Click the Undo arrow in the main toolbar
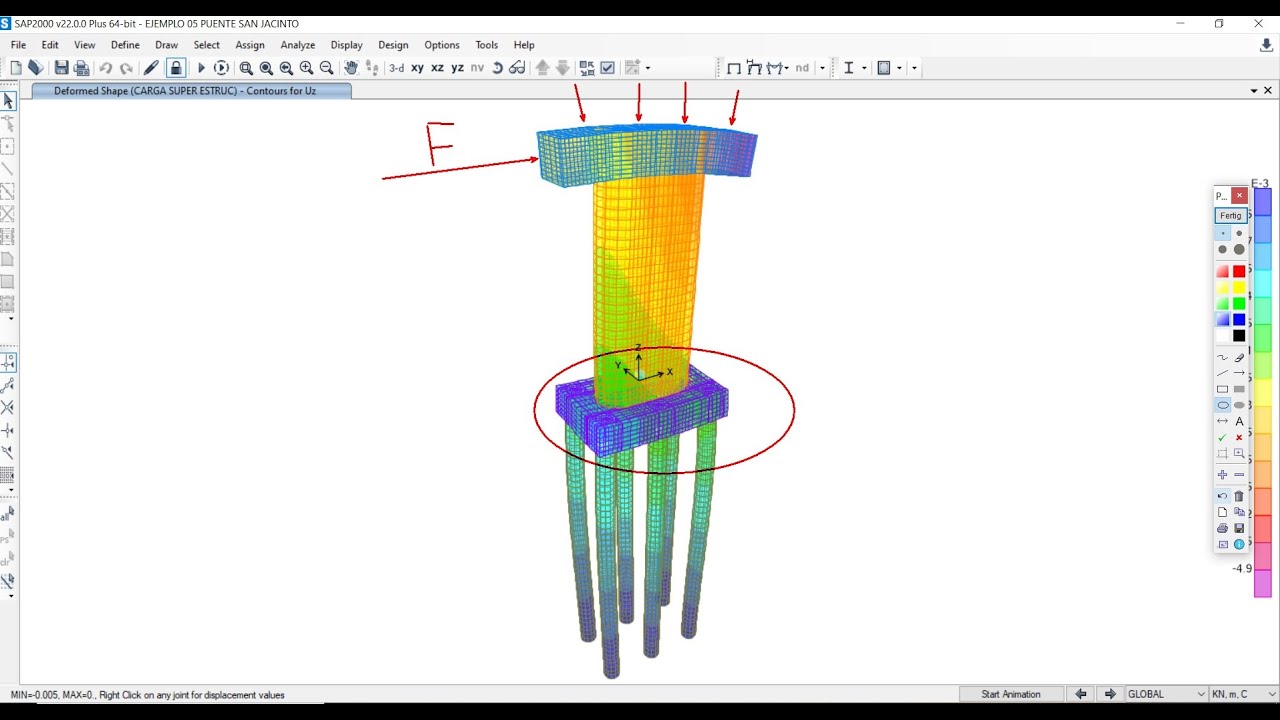This screenshot has height=720, width=1280. [105, 68]
